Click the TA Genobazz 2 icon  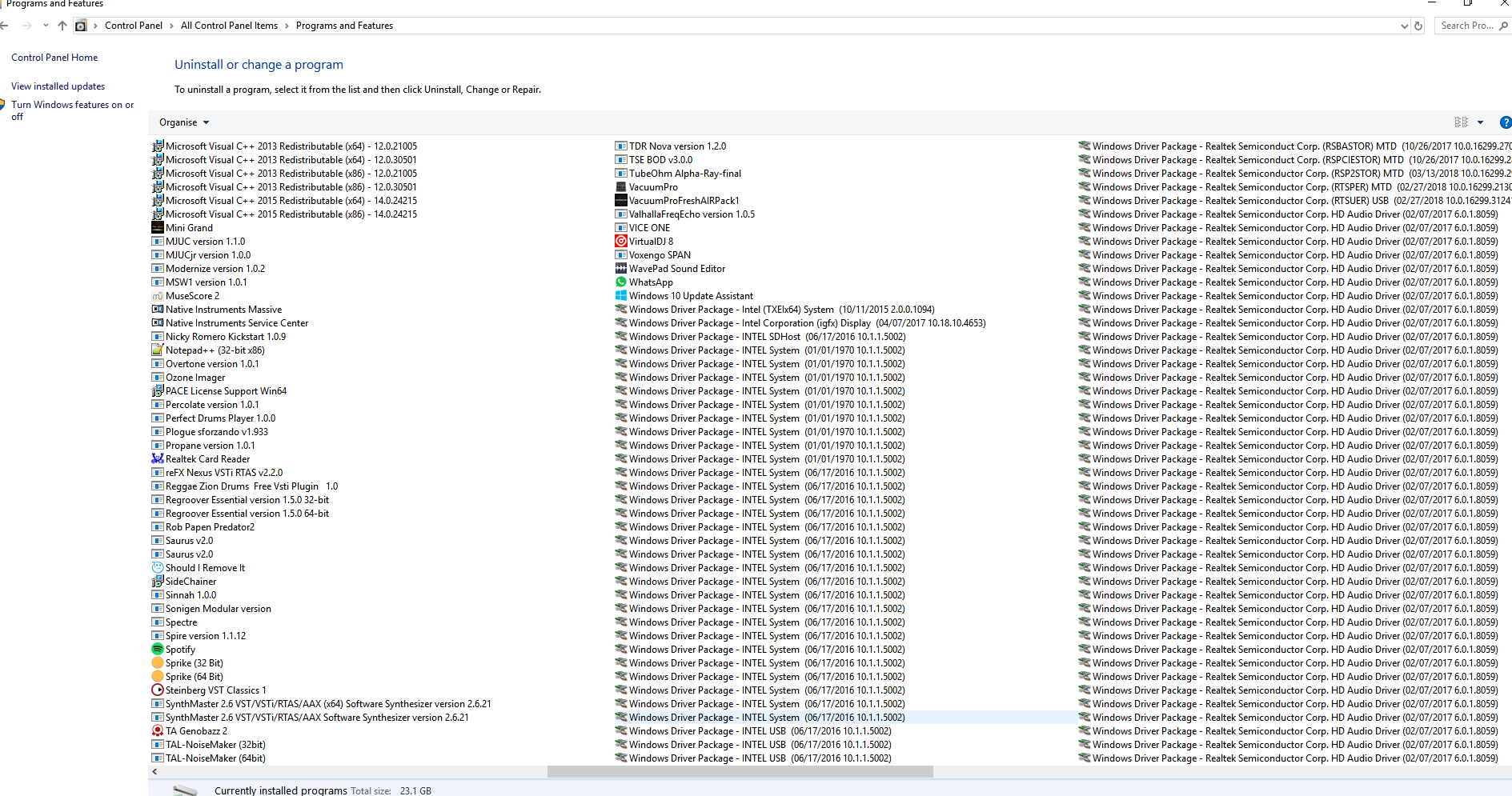coord(158,730)
